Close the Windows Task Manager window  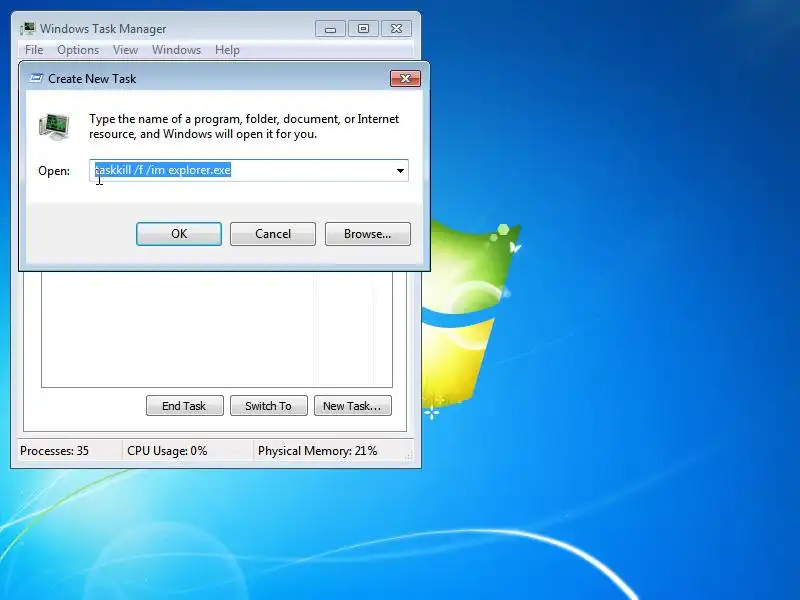pos(396,29)
